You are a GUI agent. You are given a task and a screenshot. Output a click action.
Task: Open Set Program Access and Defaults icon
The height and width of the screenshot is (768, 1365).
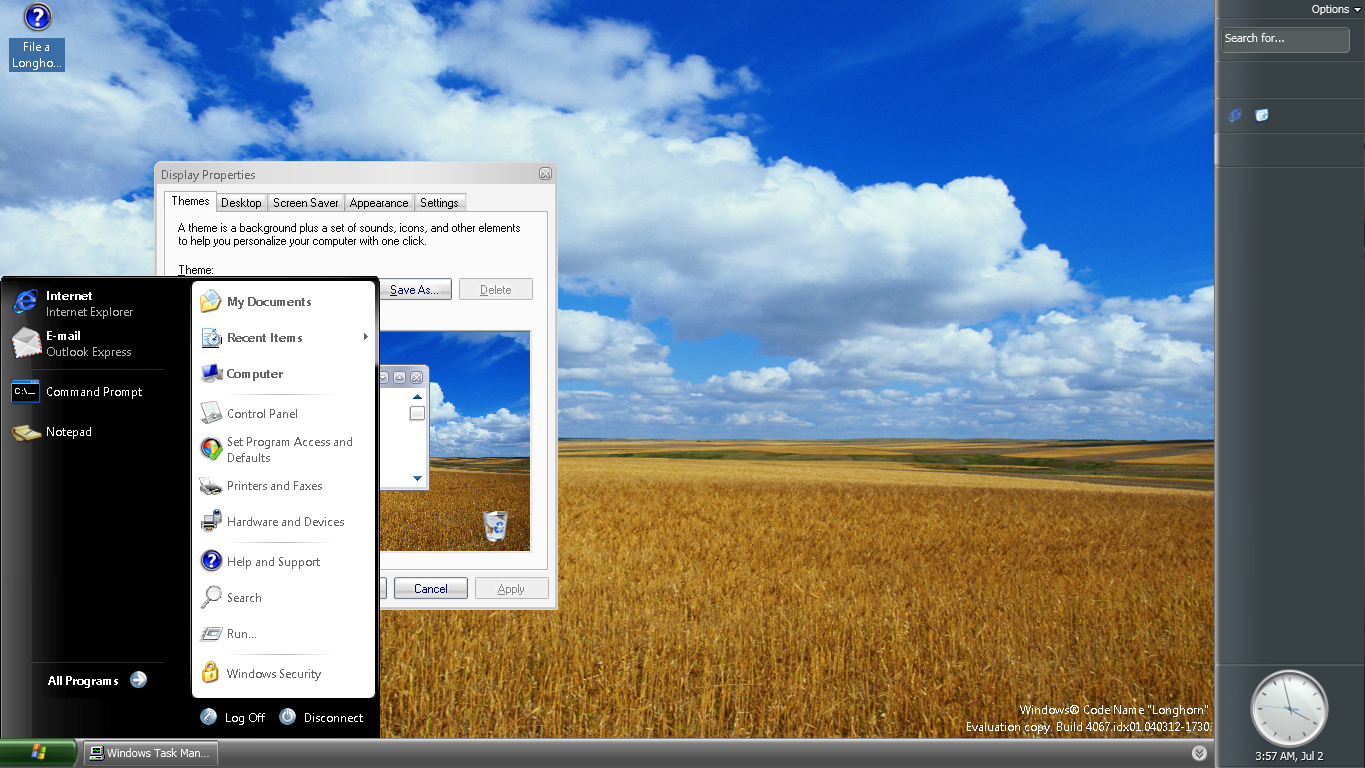211,449
